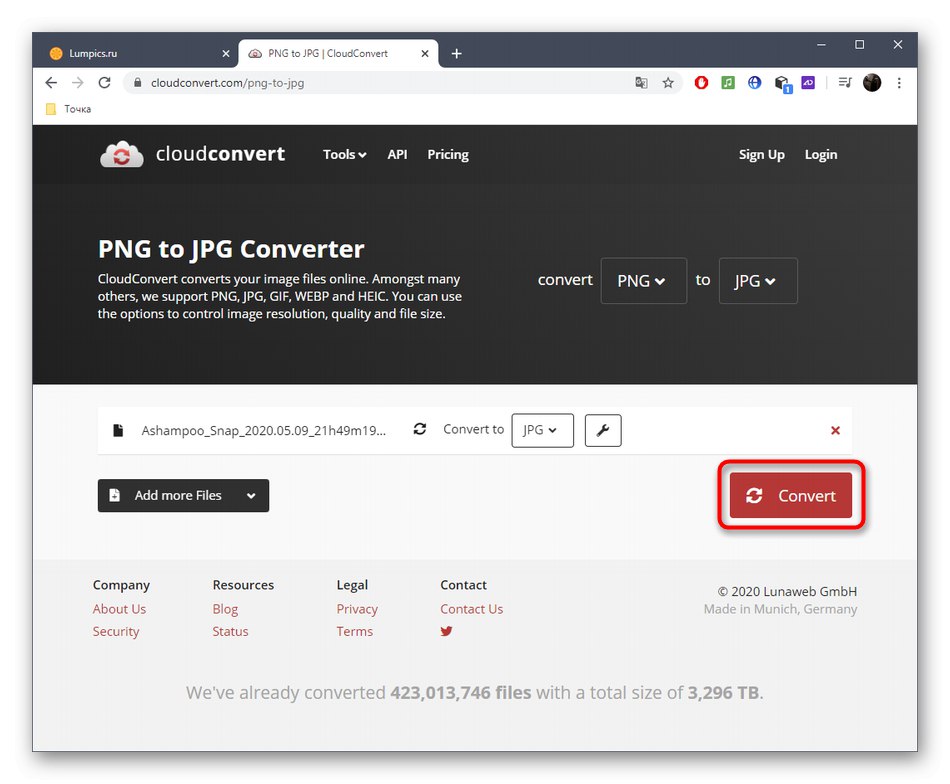Open the Точка bookmark folder

coord(68,109)
